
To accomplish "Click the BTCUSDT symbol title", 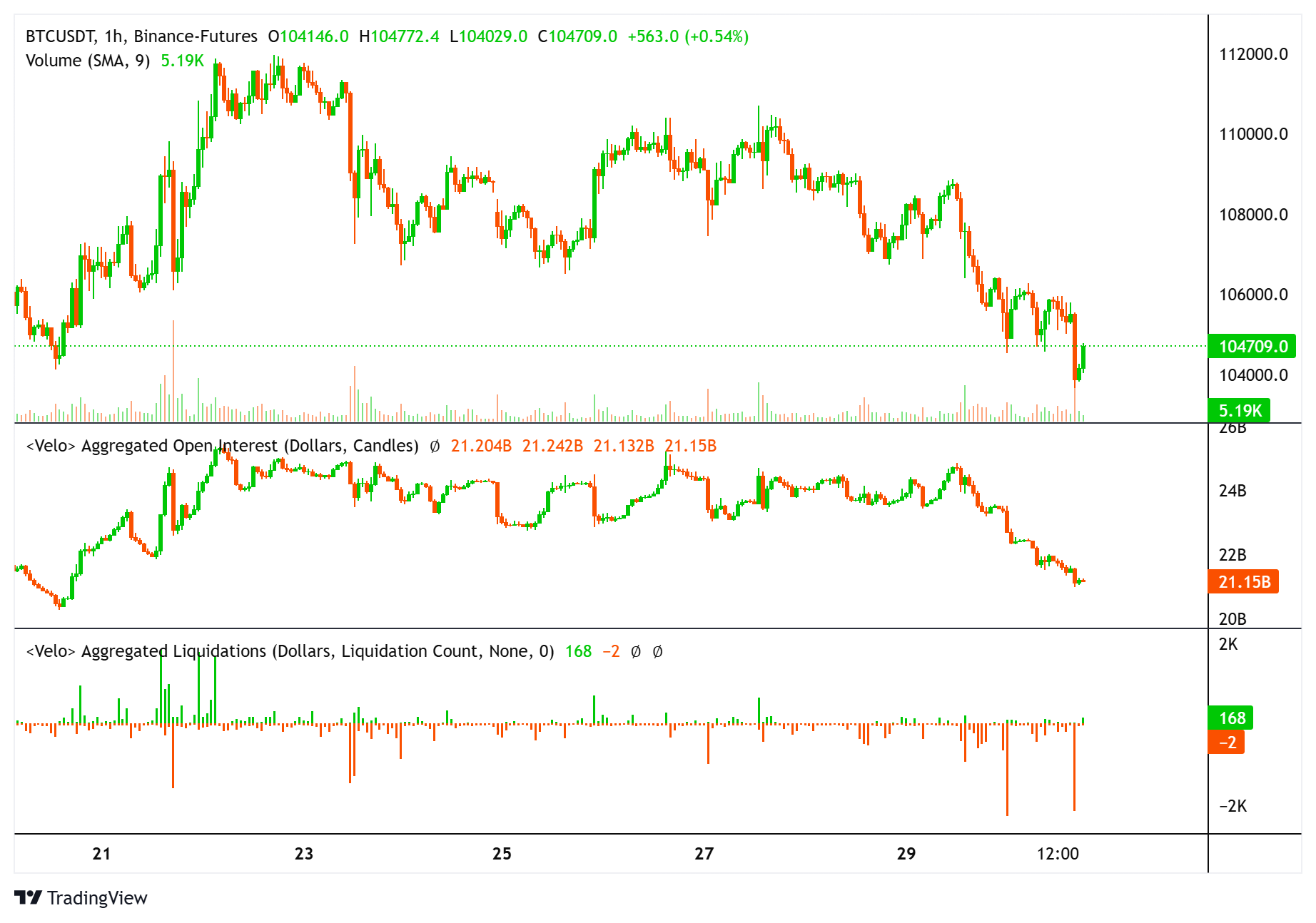I will click(x=61, y=36).
